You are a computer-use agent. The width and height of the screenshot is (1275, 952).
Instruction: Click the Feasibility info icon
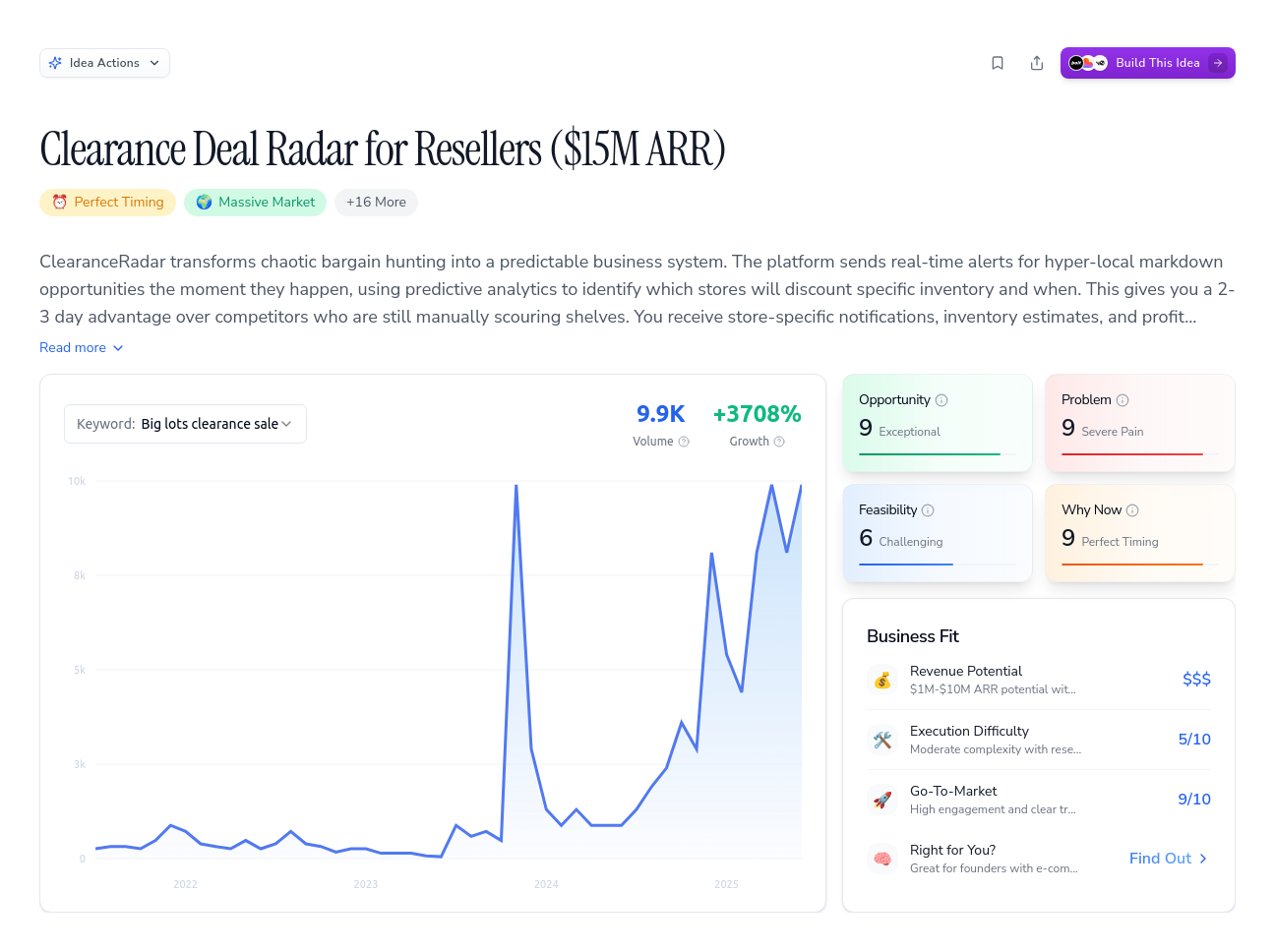(x=928, y=510)
